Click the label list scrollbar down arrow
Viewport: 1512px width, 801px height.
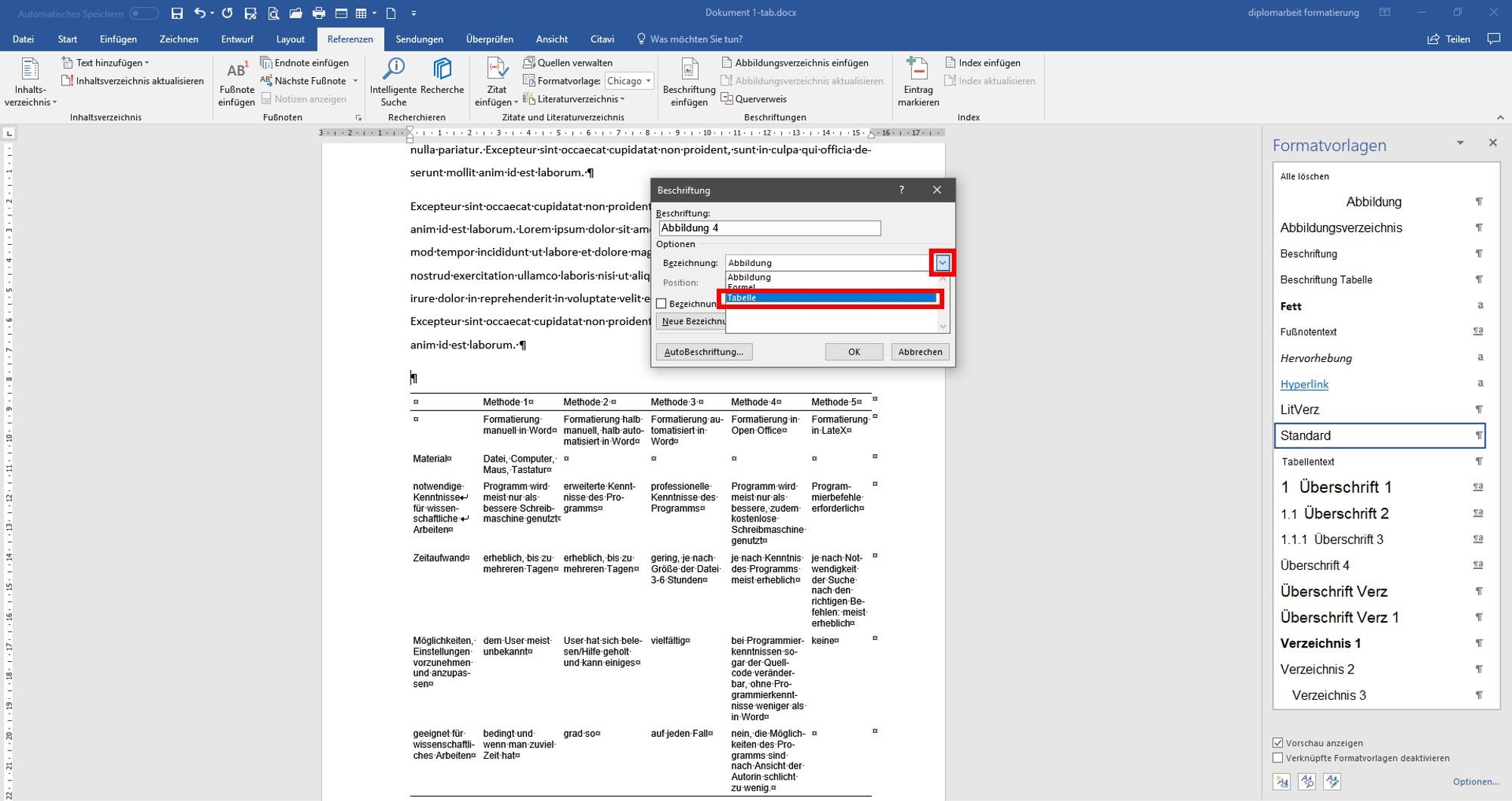coord(943,326)
